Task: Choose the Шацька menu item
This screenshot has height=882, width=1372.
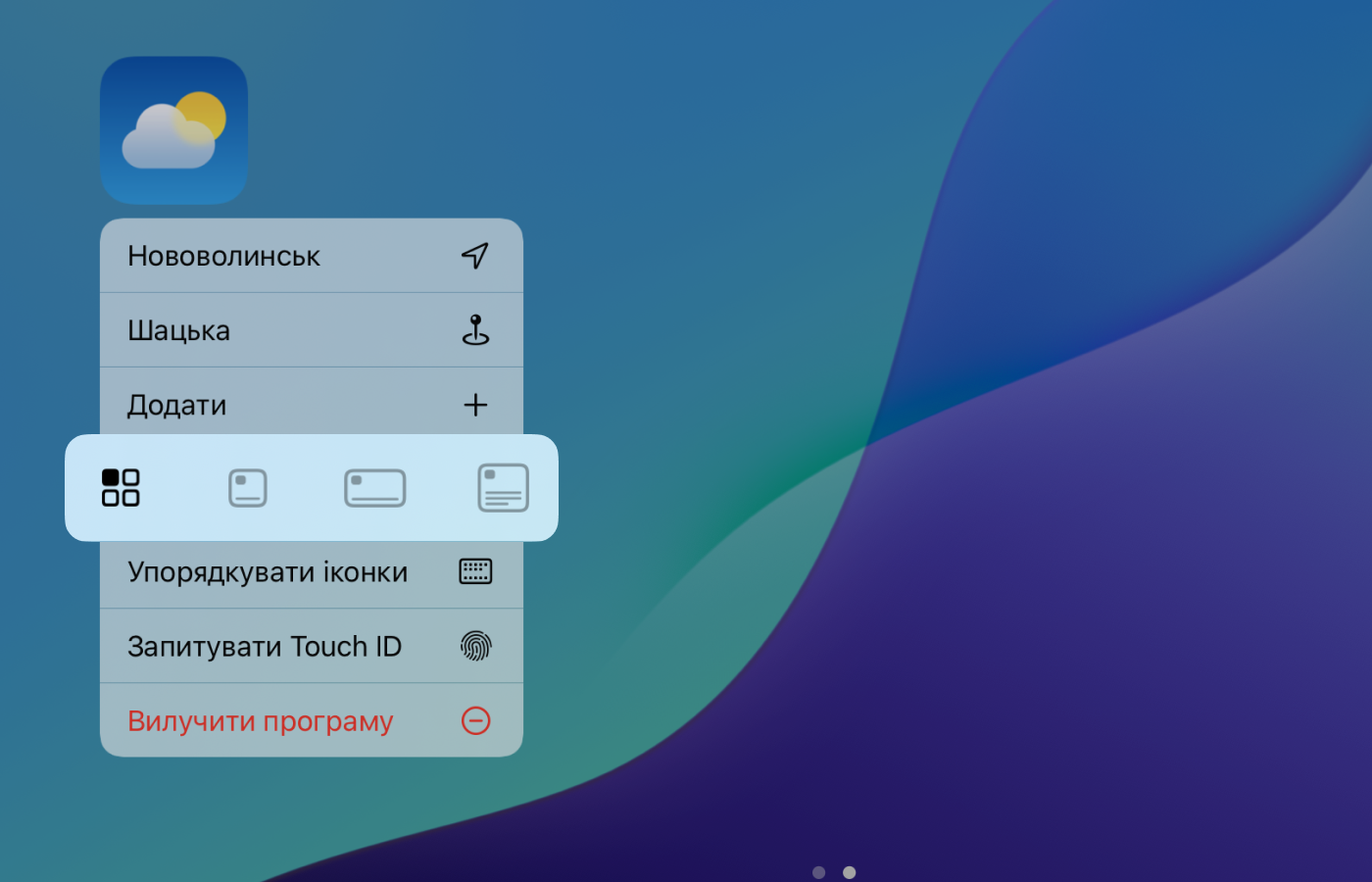Action: [x=312, y=330]
